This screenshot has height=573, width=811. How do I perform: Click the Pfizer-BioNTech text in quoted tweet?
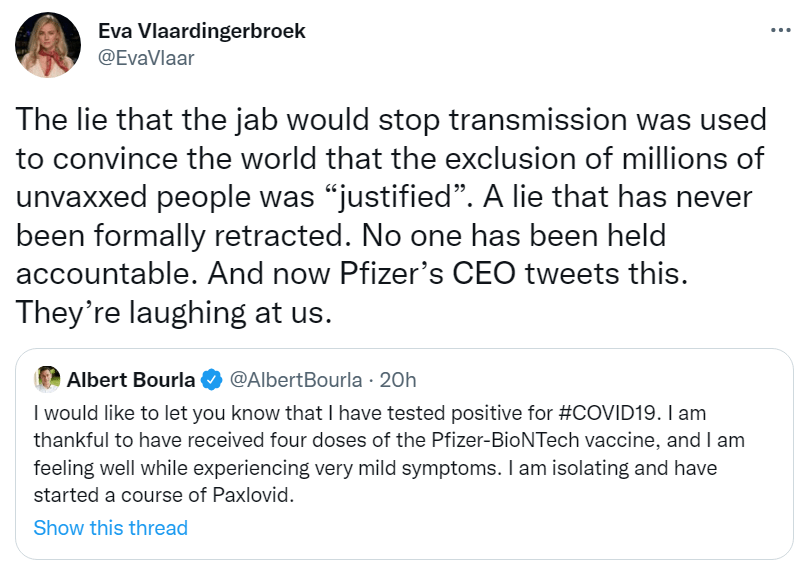click(491, 440)
